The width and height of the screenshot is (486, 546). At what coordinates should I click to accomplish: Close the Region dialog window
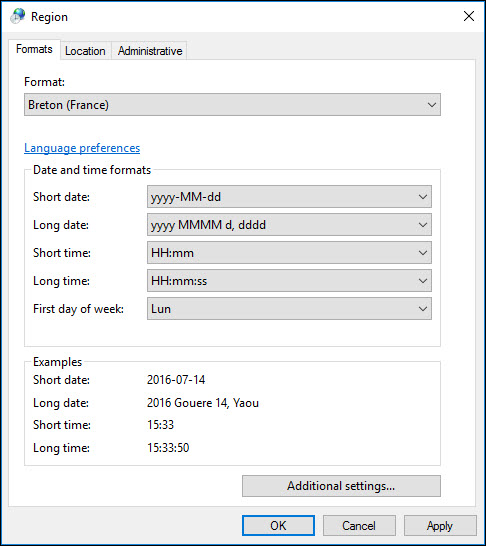[x=469, y=16]
